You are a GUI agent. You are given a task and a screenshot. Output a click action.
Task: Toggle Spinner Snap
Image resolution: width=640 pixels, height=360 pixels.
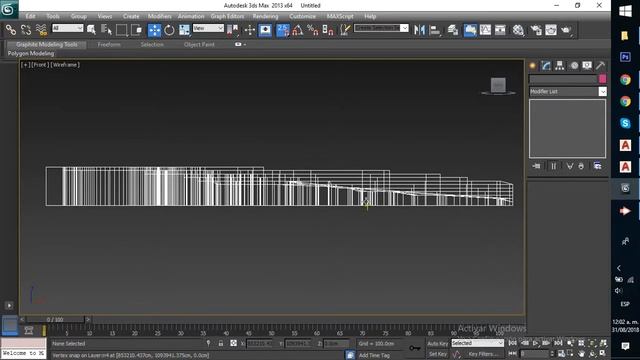click(328, 30)
